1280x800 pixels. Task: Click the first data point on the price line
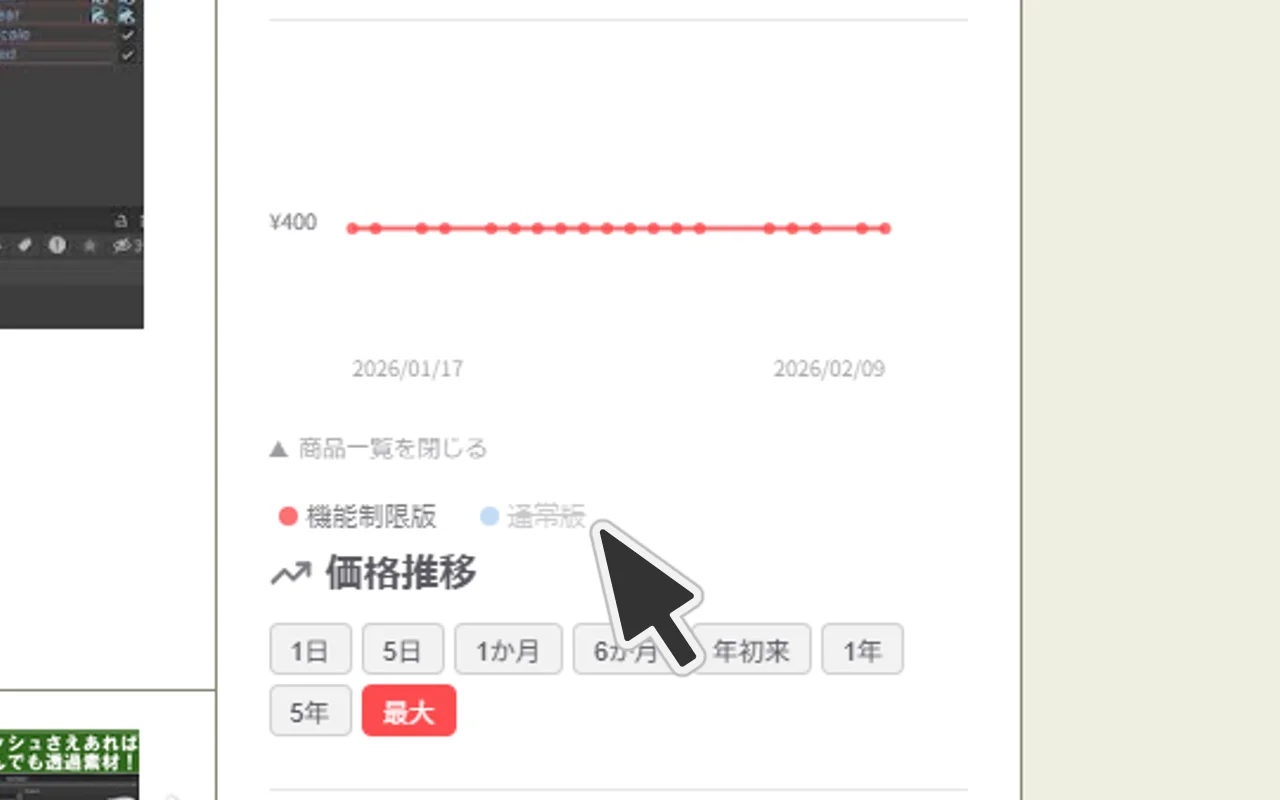pyautogui.click(x=352, y=229)
